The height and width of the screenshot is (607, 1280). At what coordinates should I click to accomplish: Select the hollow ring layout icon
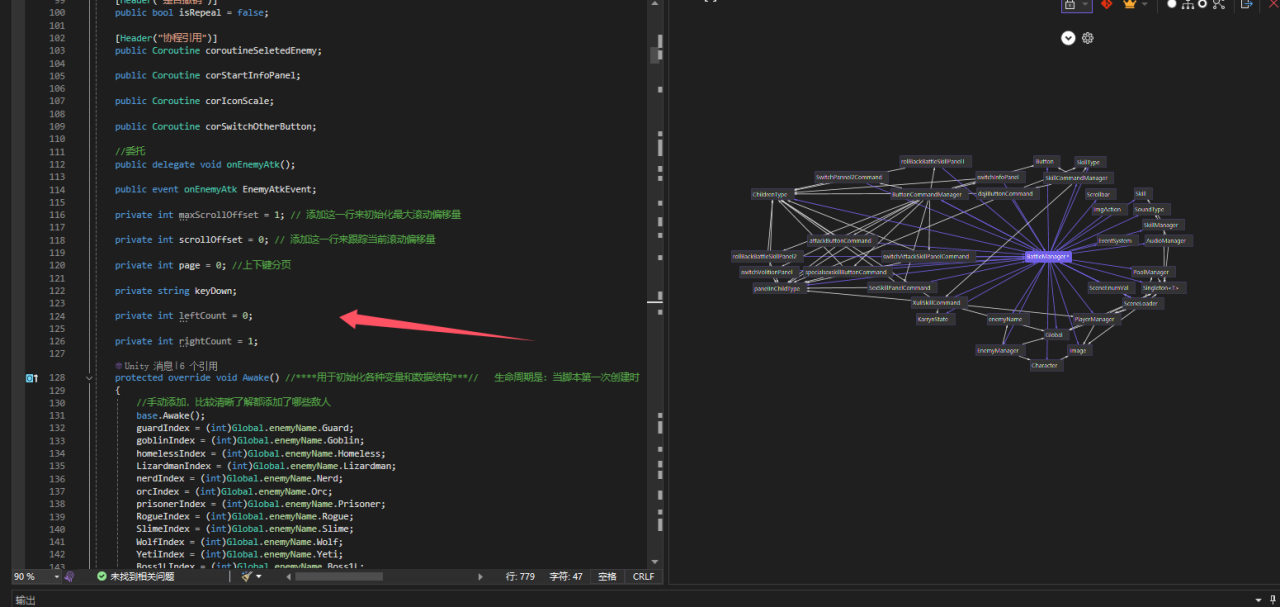coord(1202,4)
